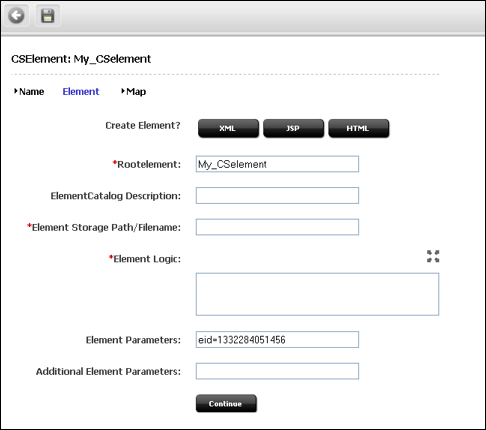Click the ElementCatalog Description field
The image size is (486, 430).
click(277, 195)
